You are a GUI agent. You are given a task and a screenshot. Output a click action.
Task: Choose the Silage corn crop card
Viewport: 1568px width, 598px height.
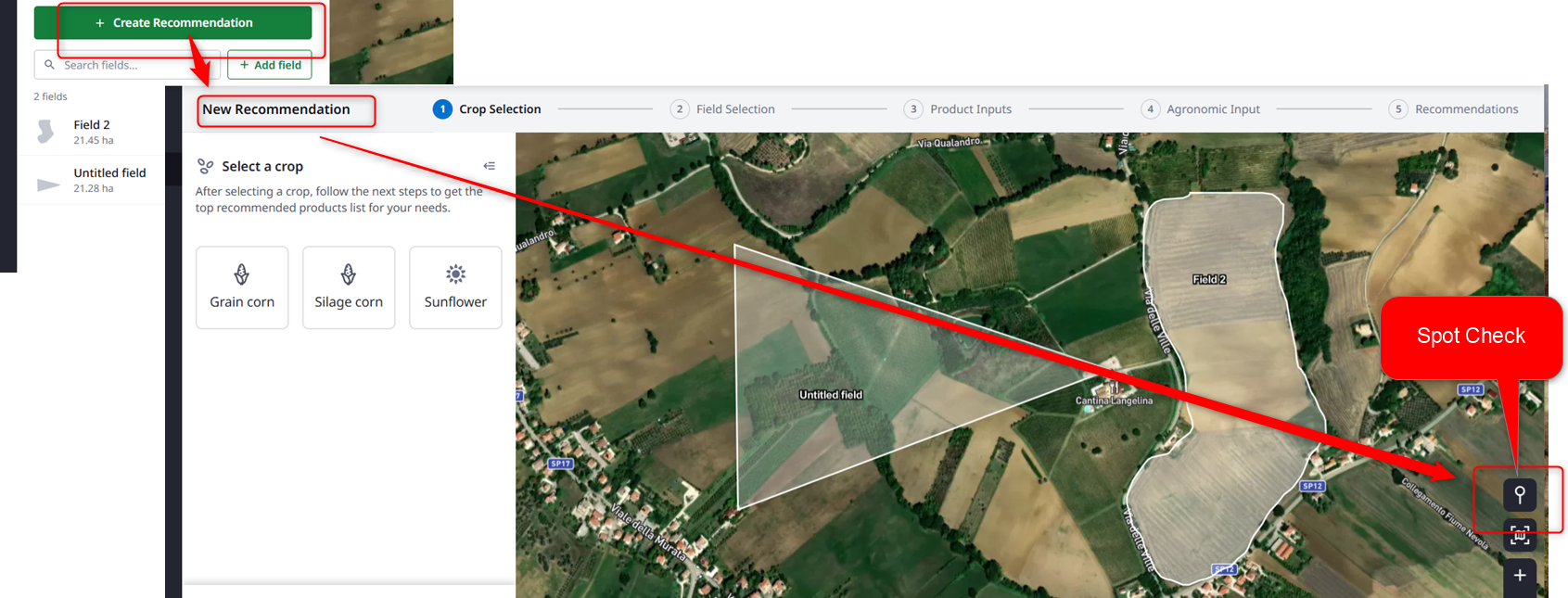[x=349, y=287]
